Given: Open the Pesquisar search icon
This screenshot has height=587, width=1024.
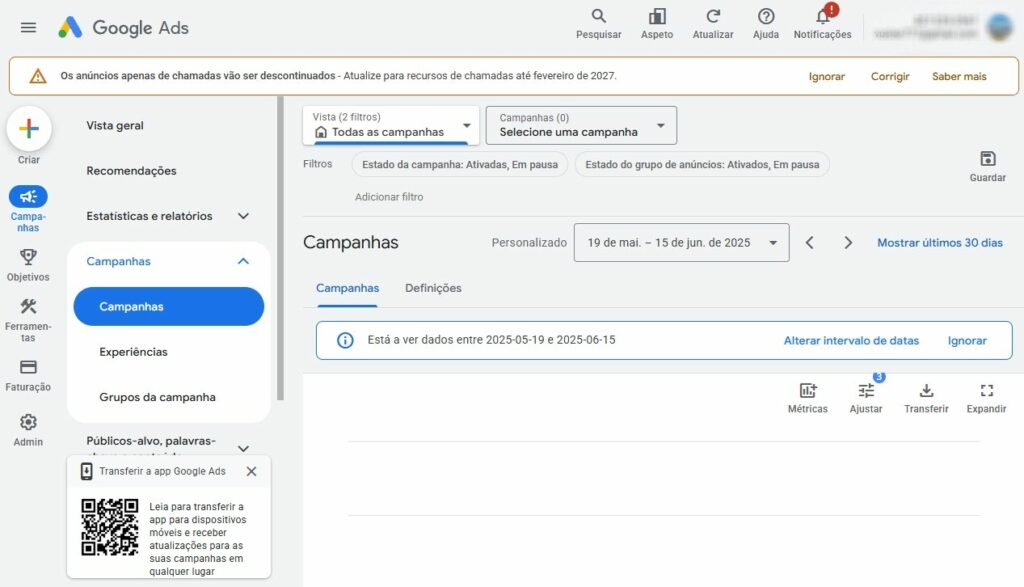Looking at the screenshot, I should tap(597, 18).
